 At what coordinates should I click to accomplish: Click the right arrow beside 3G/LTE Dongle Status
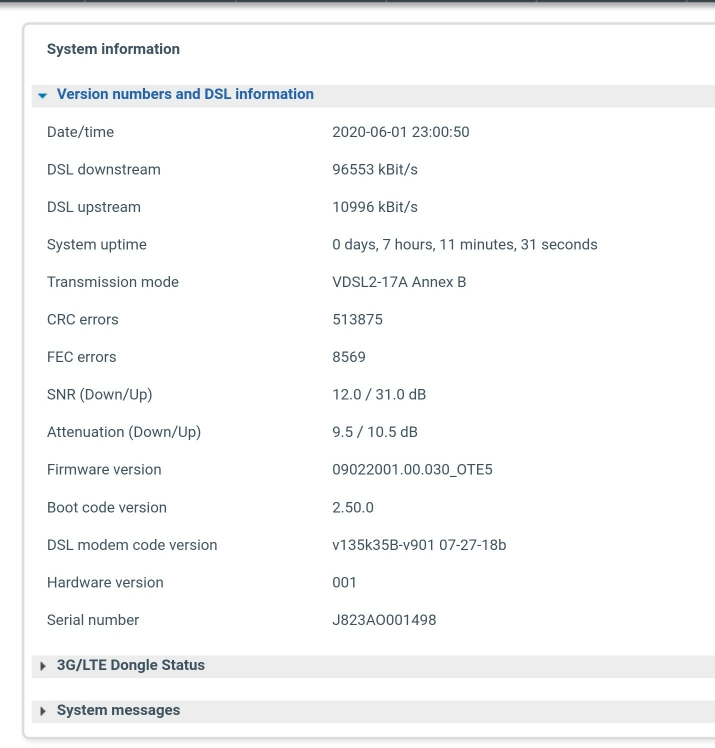tap(43, 666)
